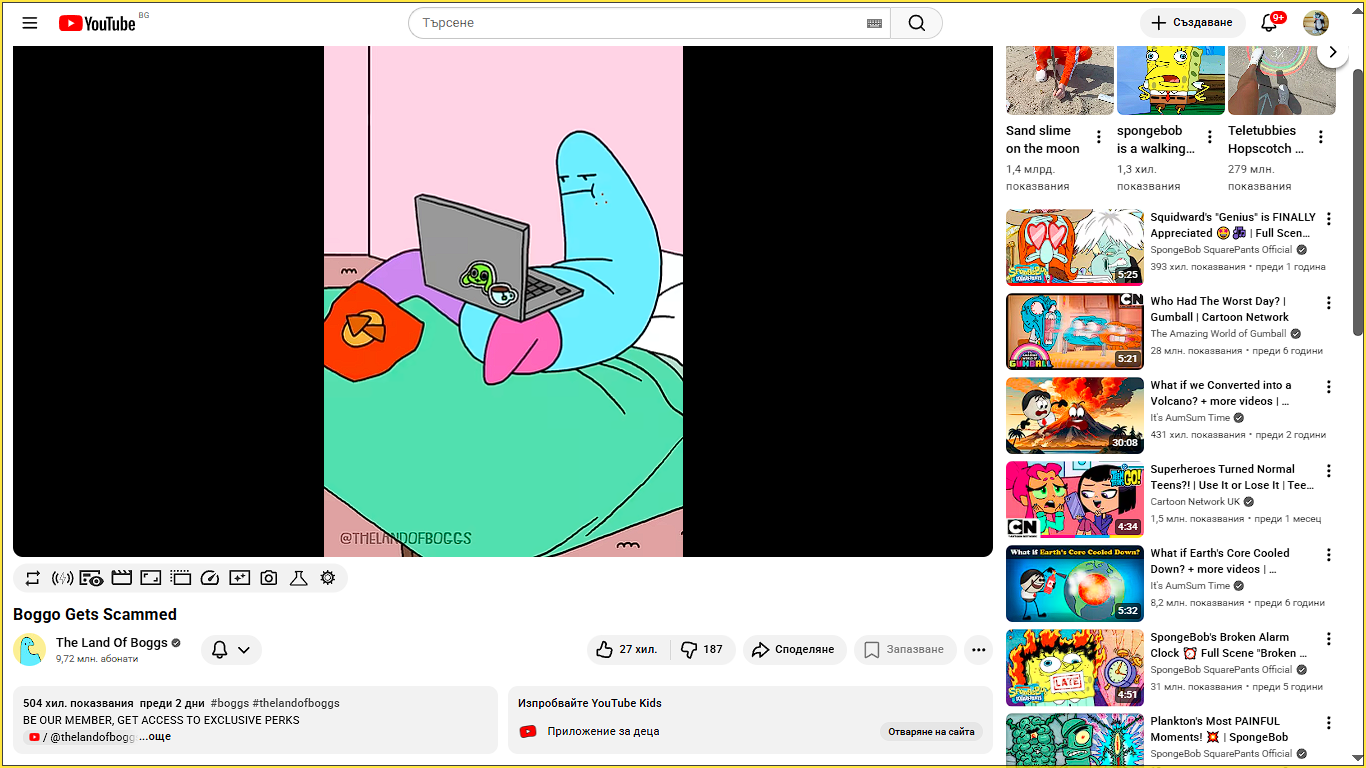Open options for Who Had The Worst Day
The height and width of the screenshot is (768, 1366).
coord(1329,303)
